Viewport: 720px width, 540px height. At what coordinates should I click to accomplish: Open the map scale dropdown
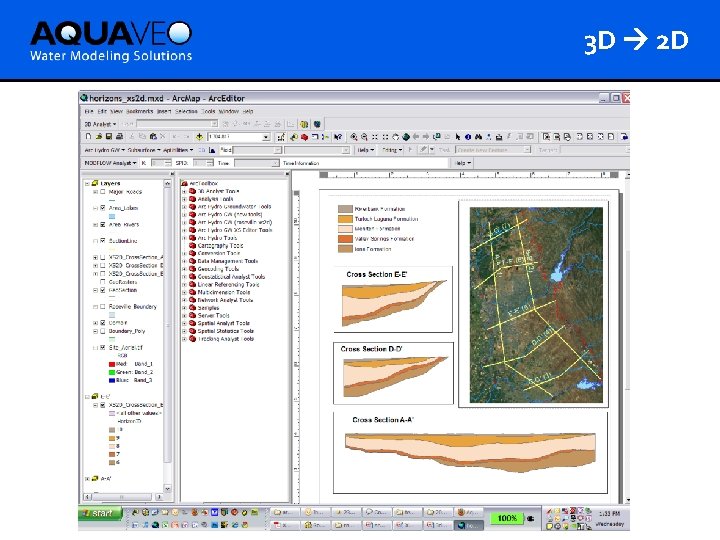[x=266, y=137]
